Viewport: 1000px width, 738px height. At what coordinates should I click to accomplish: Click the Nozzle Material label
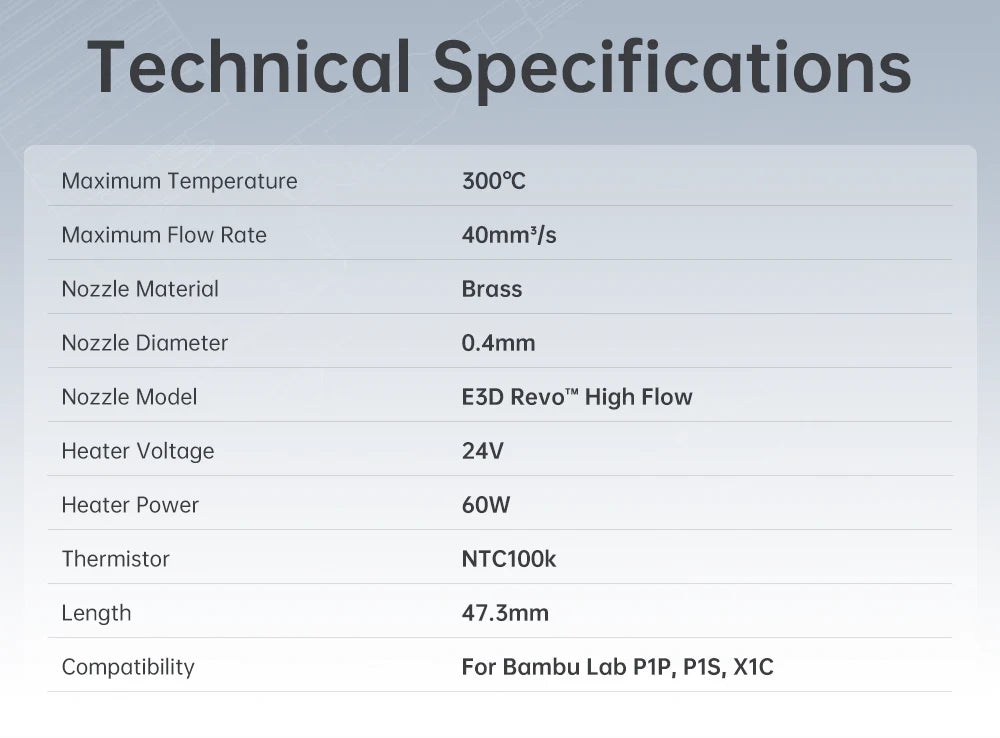(x=140, y=289)
